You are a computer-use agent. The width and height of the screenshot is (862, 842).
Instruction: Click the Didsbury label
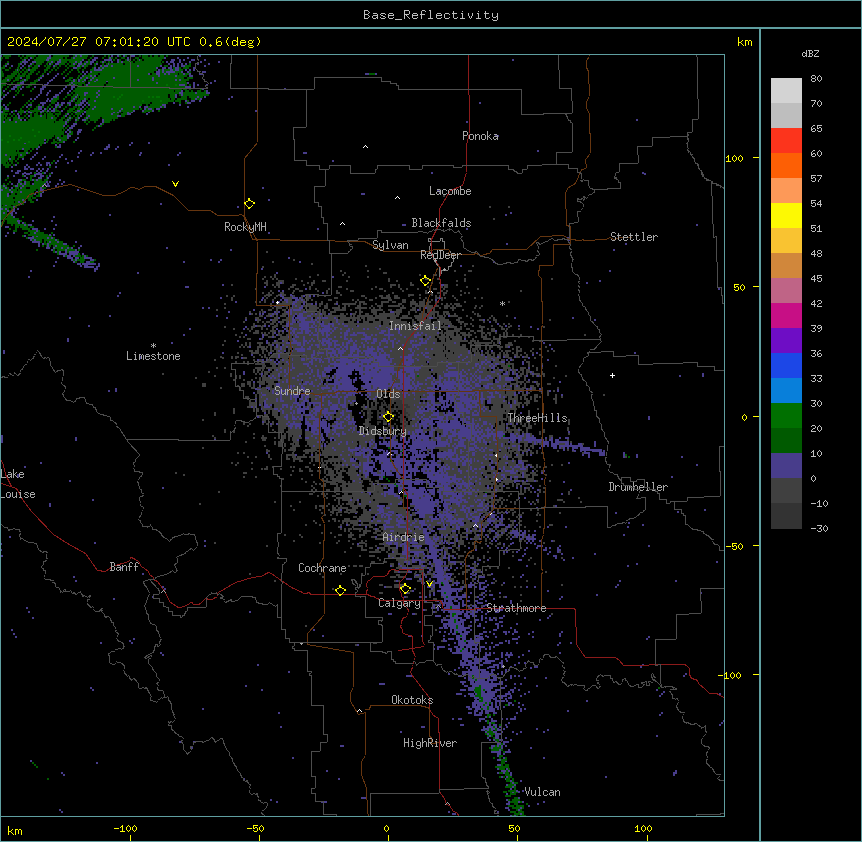pyautogui.click(x=383, y=431)
